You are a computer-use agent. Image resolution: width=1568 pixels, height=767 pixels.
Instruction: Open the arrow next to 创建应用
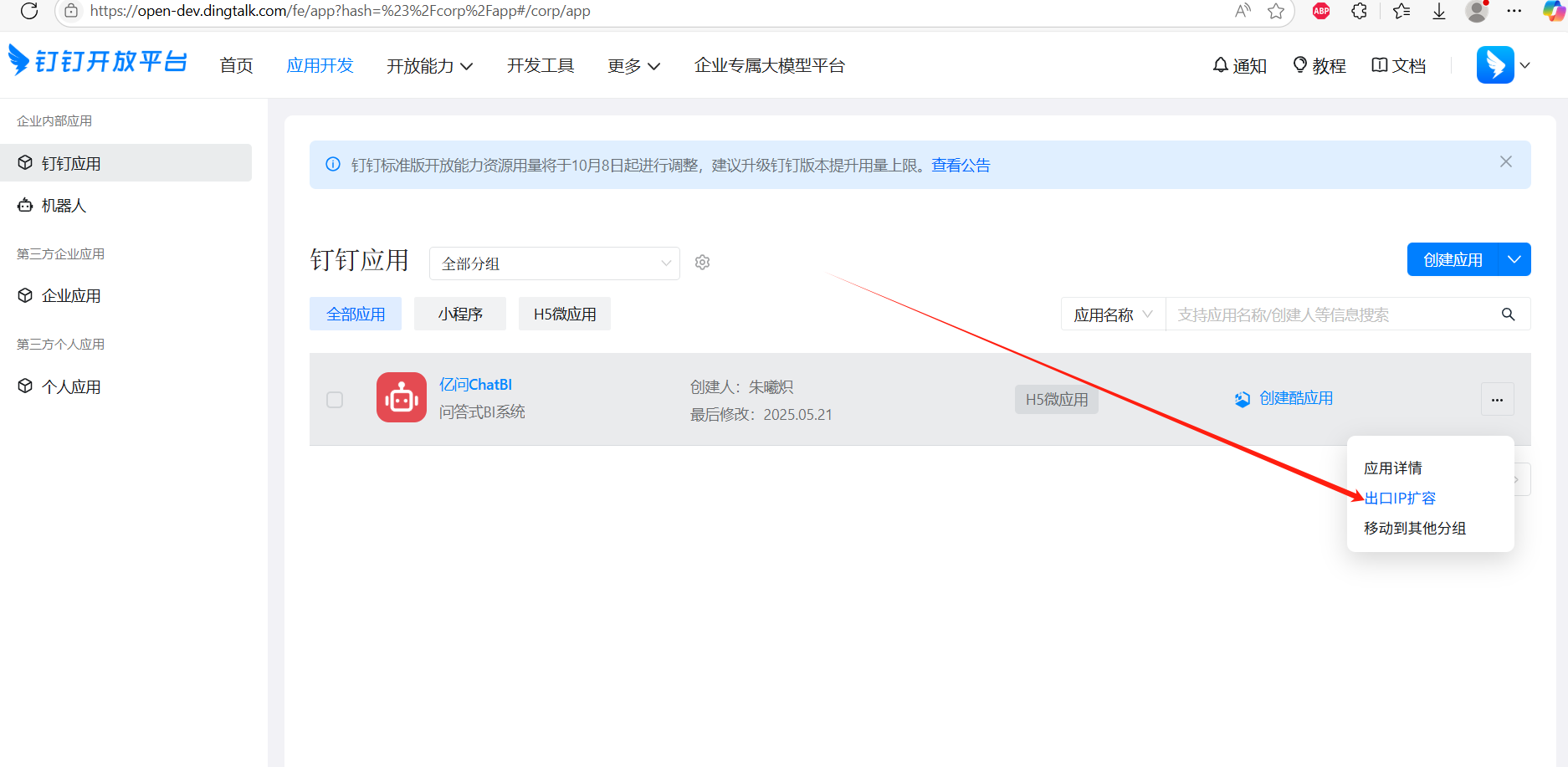coord(1514,259)
